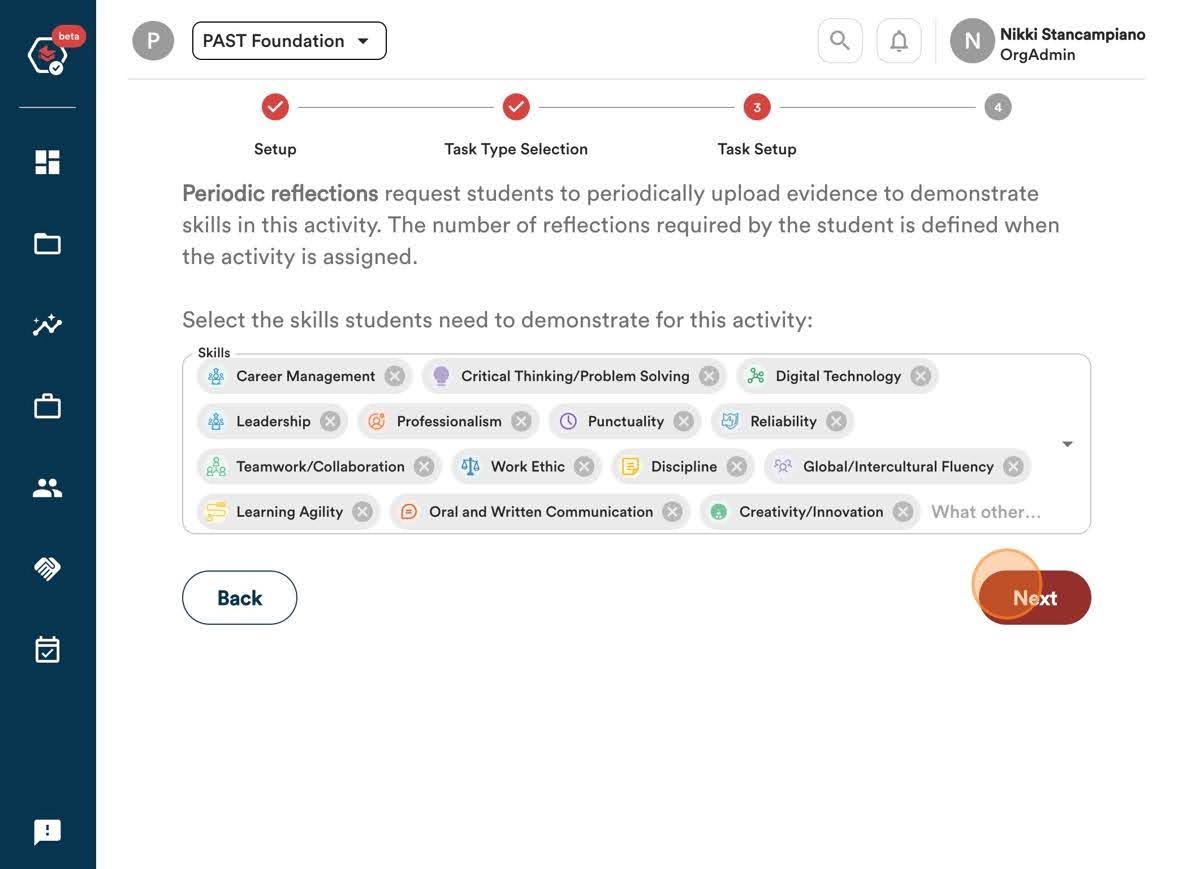Image resolution: width=1200 pixels, height=869 pixels.
Task: Expand the PAST Foundation organization dropdown
Action: (x=289, y=41)
